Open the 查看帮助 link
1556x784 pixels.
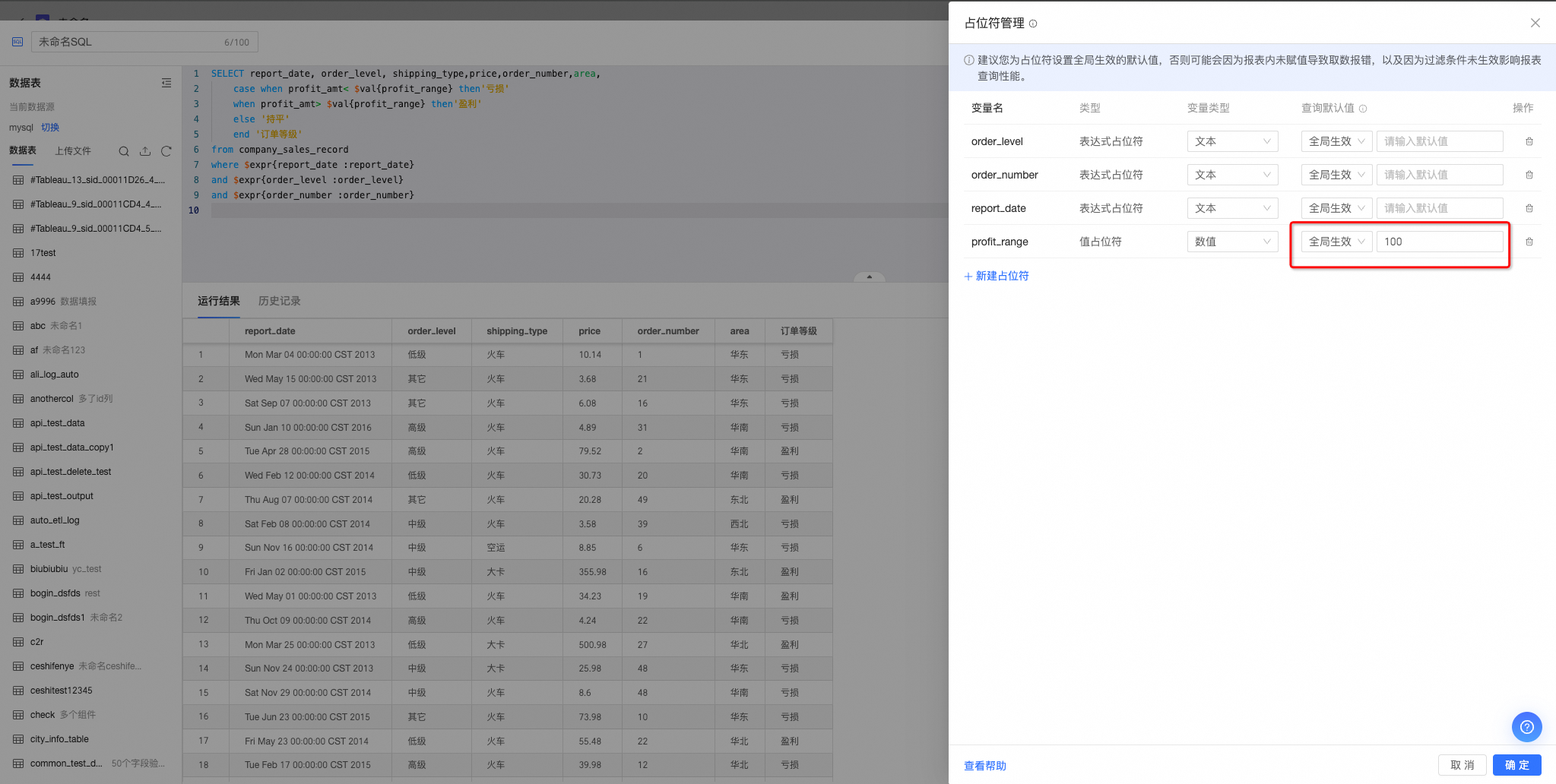[985, 766]
